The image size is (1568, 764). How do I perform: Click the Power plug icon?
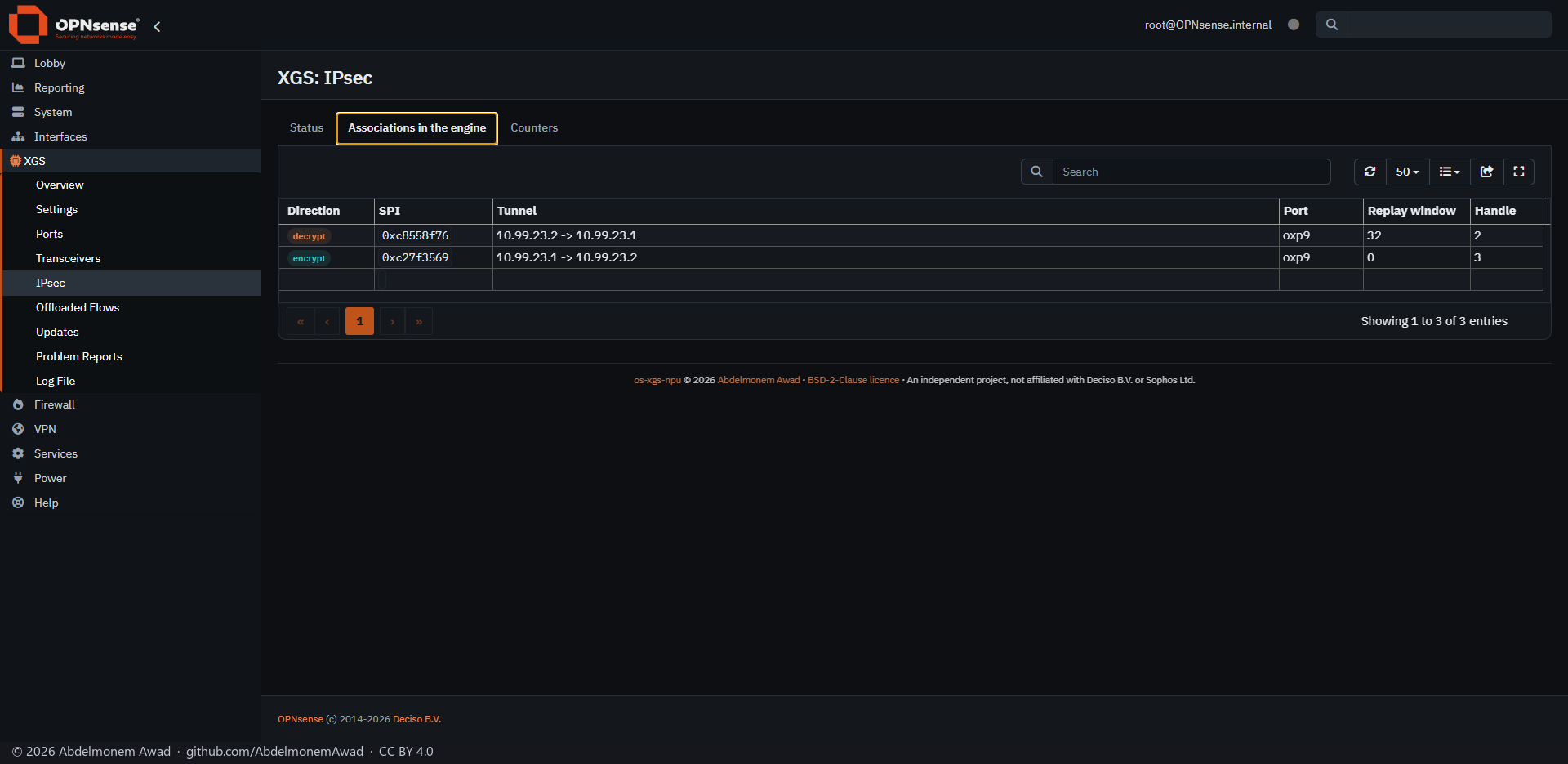[18, 478]
